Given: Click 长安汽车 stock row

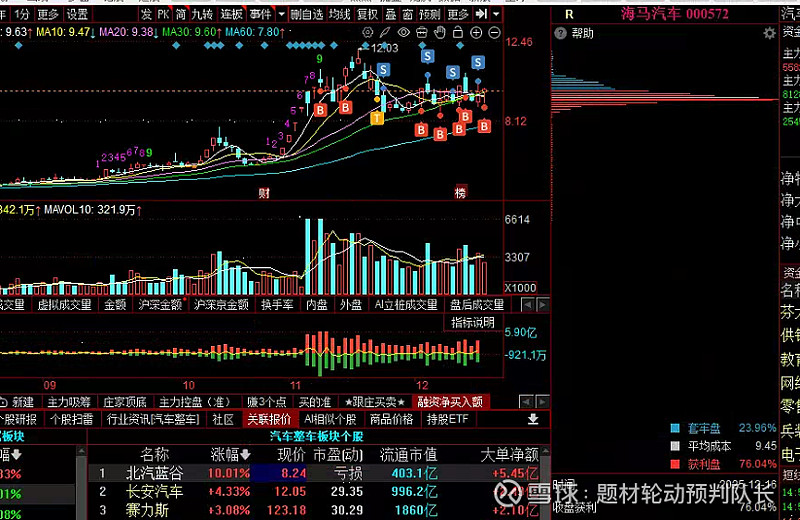Looking at the screenshot, I should 314,491.
